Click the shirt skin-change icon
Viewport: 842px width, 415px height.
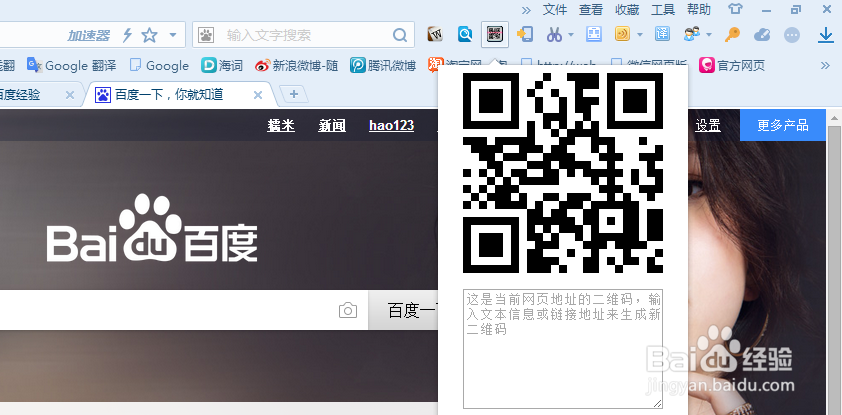pos(735,9)
